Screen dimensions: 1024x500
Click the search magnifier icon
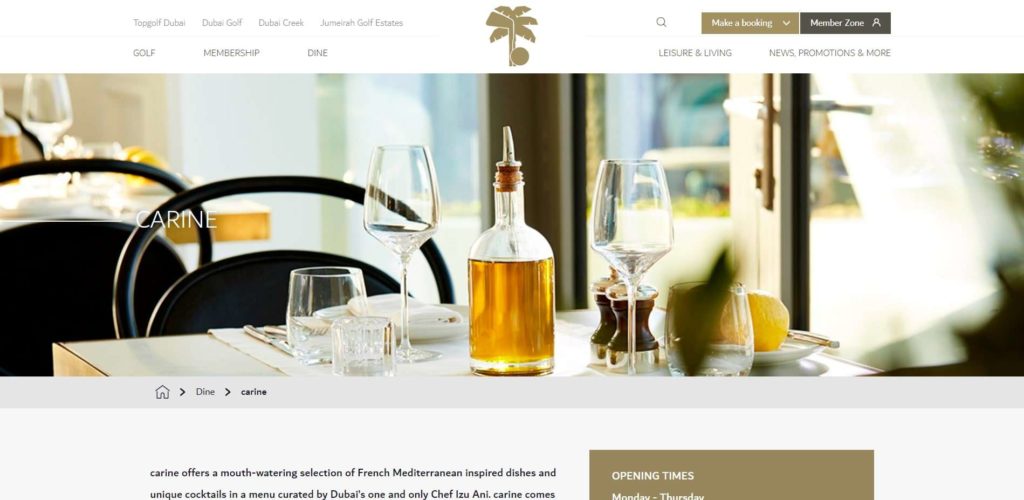click(x=661, y=22)
